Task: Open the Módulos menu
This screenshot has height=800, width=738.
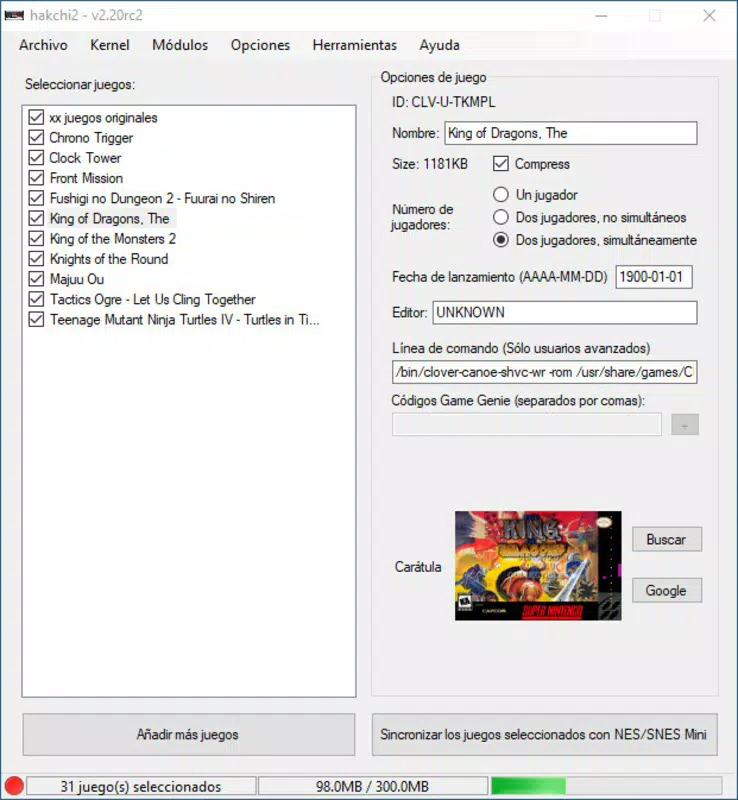Action: 180,45
